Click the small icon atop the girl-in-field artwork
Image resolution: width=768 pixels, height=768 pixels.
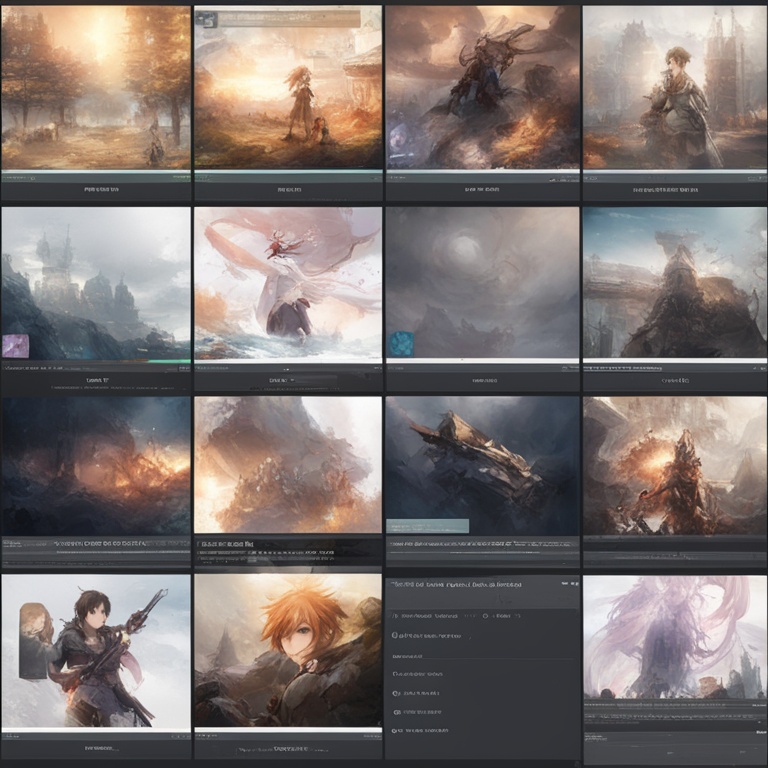206,20
